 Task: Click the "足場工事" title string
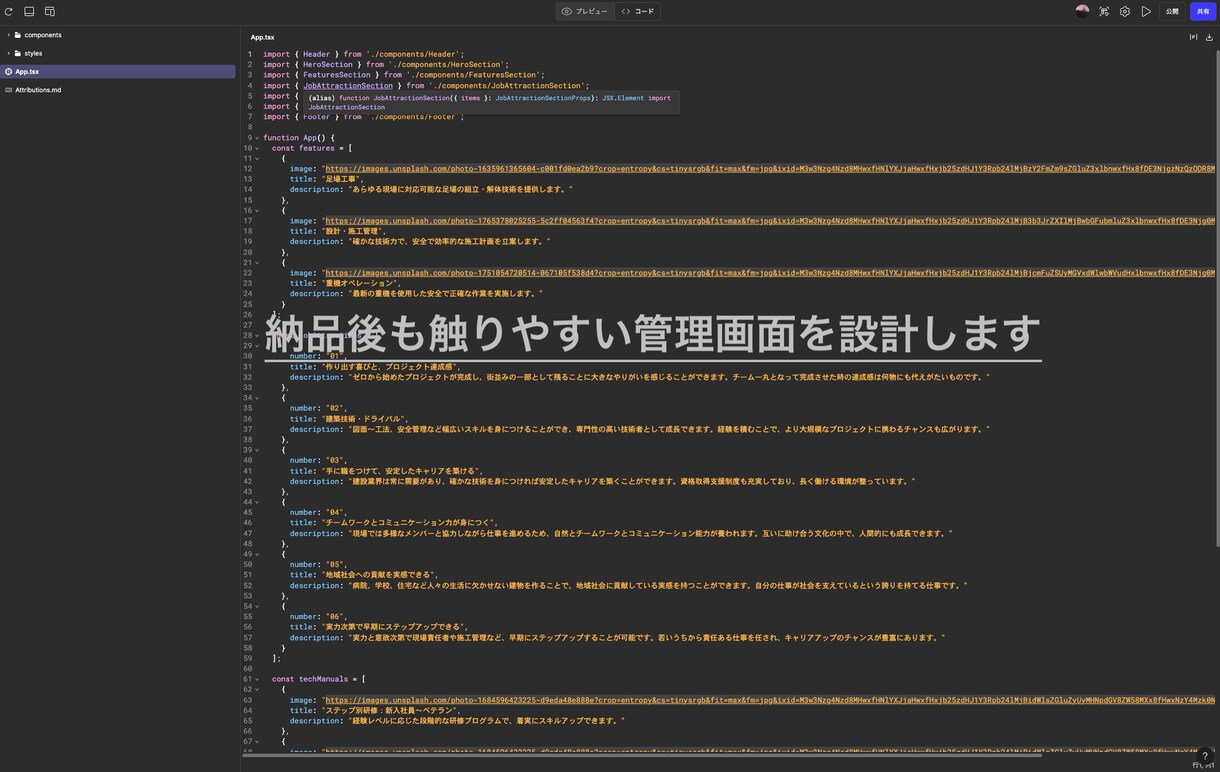pyautogui.click(x=343, y=179)
